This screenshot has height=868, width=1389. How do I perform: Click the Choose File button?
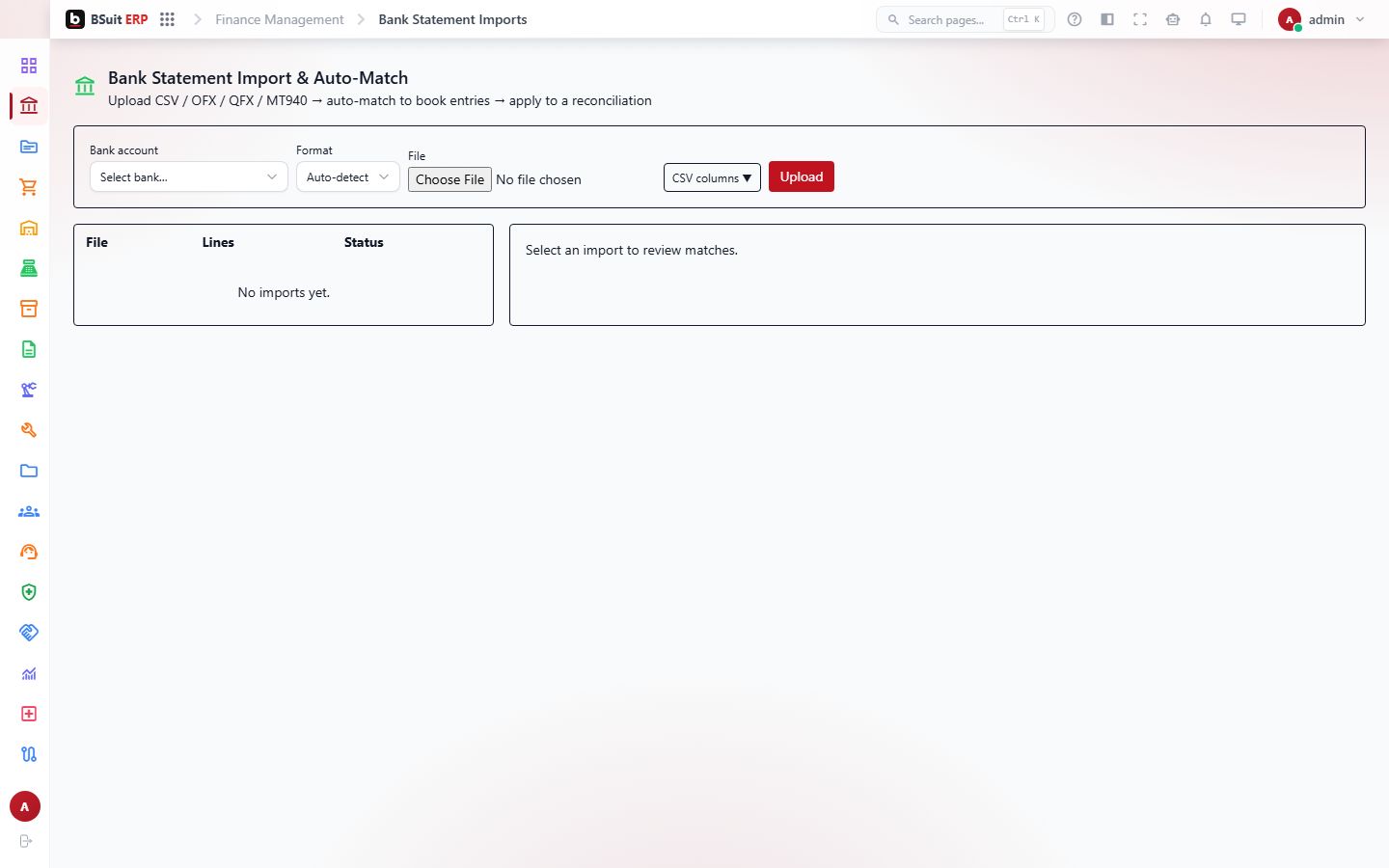(449, 179)
